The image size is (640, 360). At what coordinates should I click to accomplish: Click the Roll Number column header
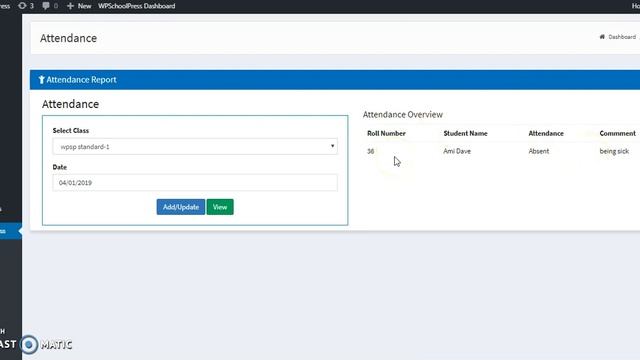tap(386, 133)
